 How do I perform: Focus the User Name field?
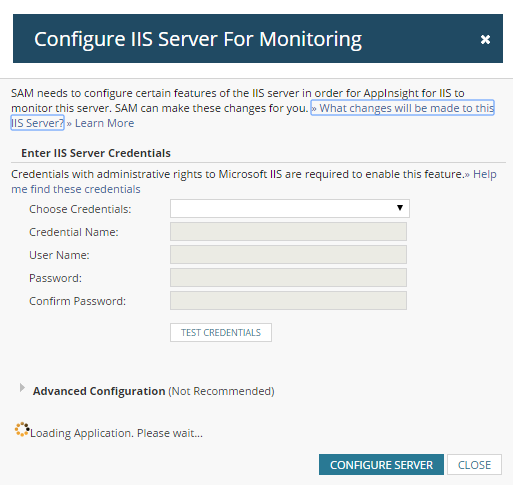[x=288, y=255]
